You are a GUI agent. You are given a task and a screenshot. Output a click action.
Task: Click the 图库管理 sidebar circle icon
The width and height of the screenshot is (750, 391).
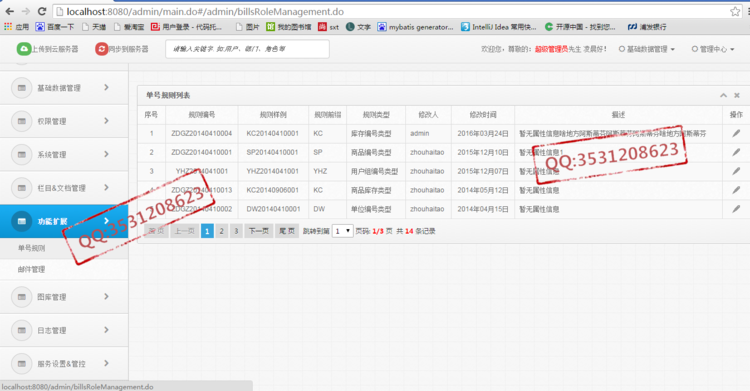tap(22, 297)
